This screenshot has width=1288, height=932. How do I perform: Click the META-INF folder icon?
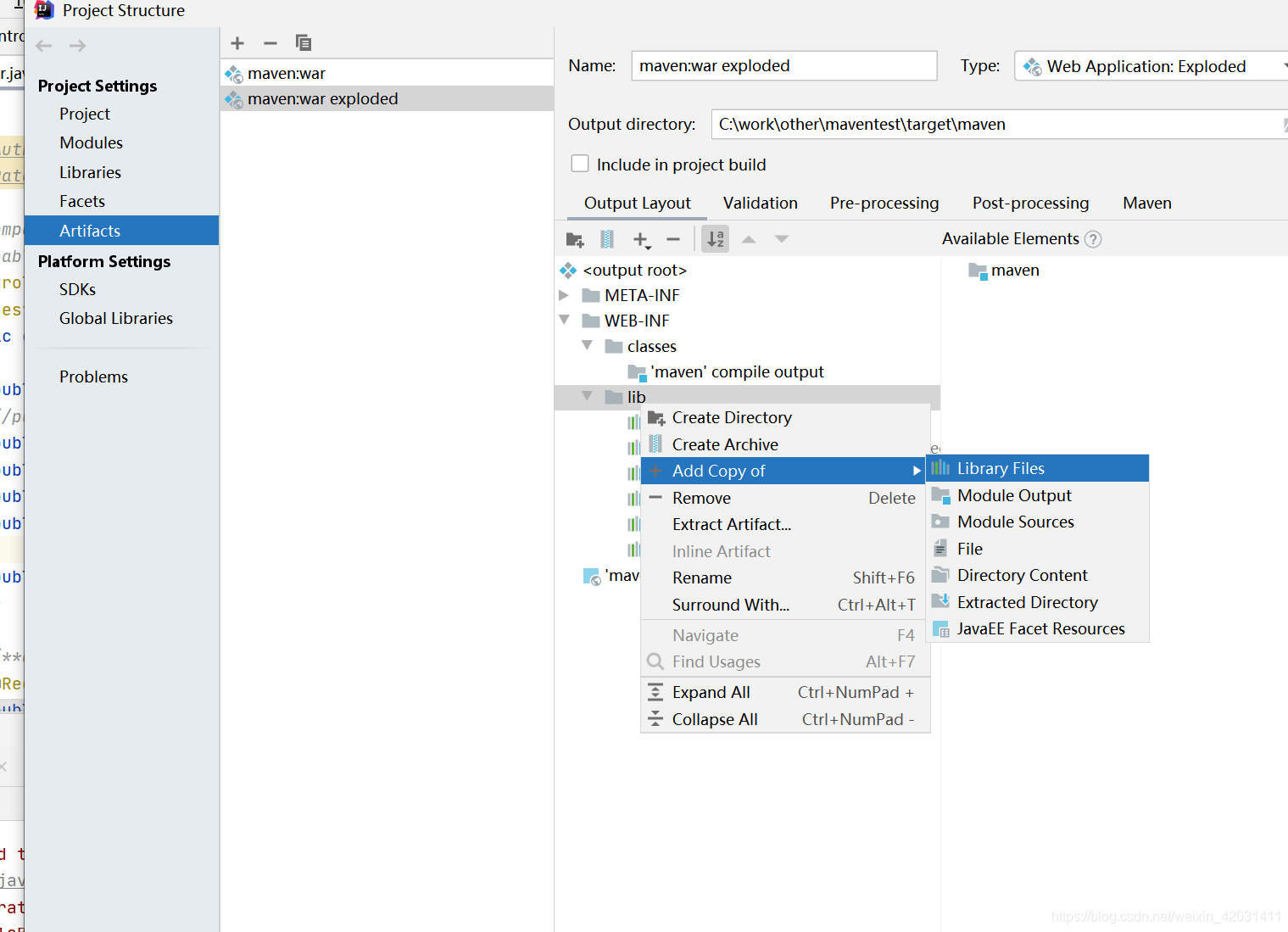pos(591,296)
